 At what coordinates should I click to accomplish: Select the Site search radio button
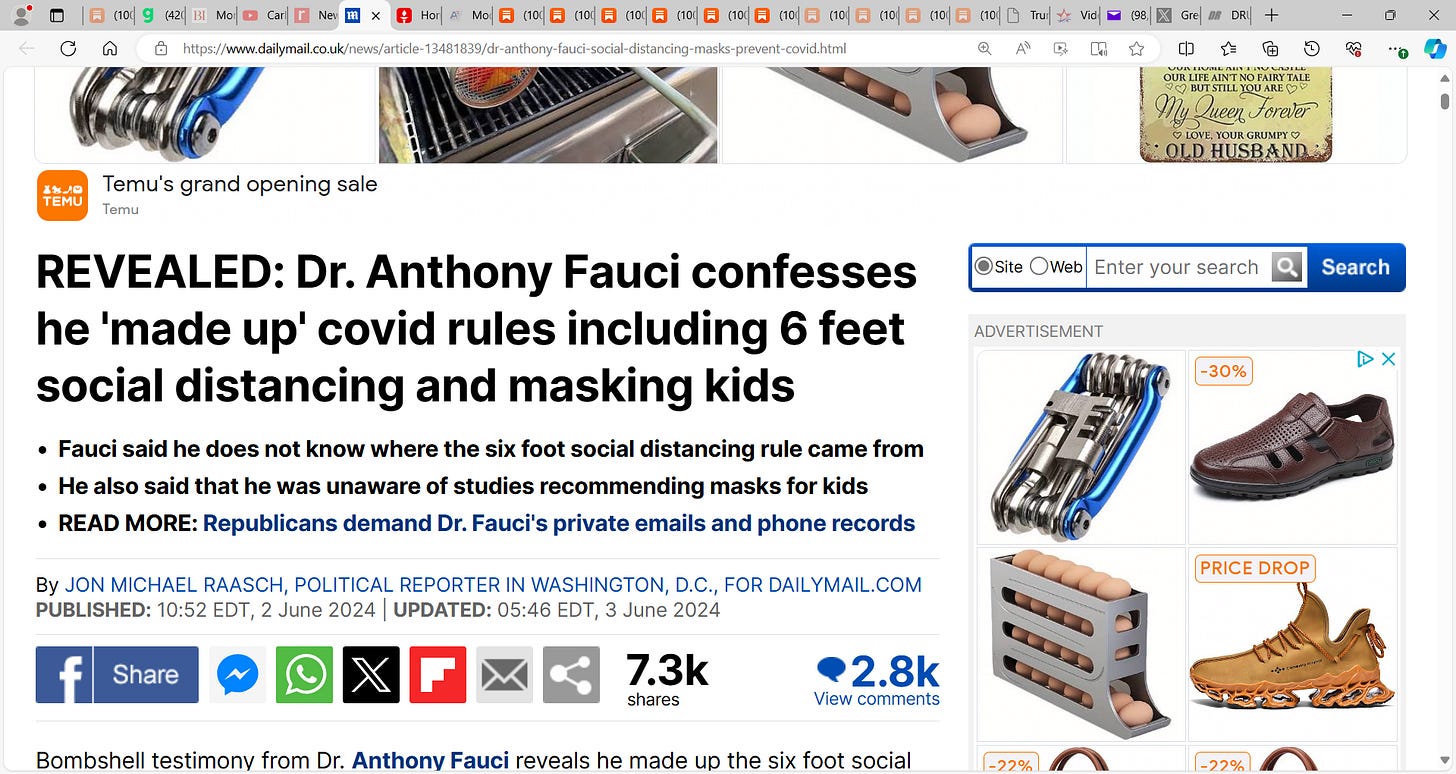984,266
